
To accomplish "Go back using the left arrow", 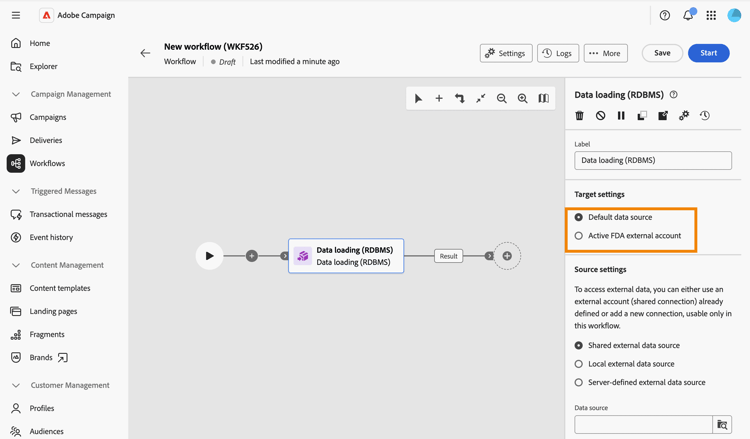I will tap(145, 53).
